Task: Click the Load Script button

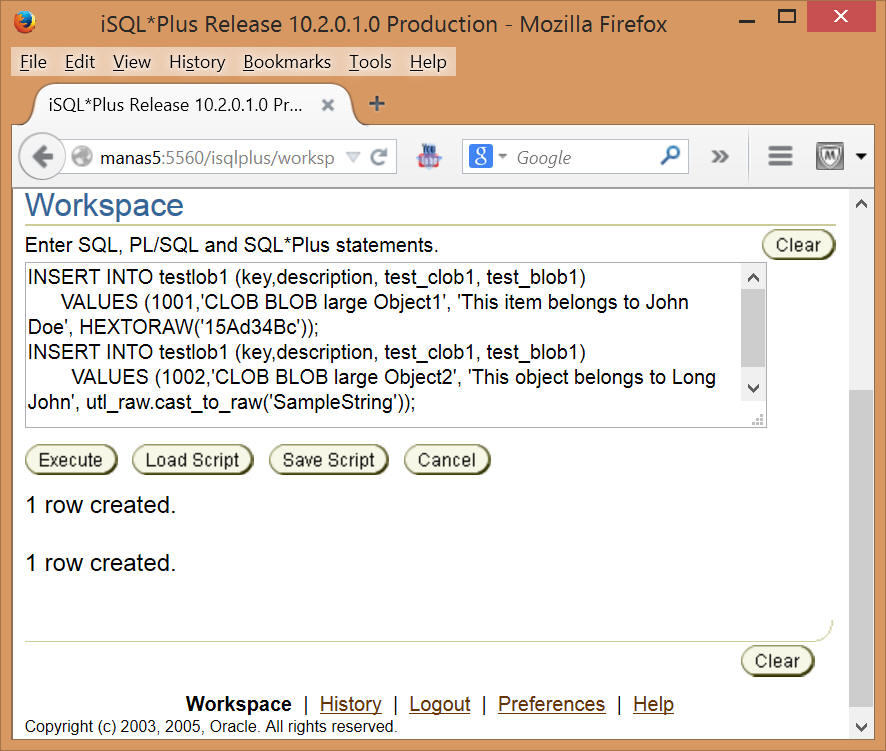Action: pyautogui.click(x=192, y=460)
